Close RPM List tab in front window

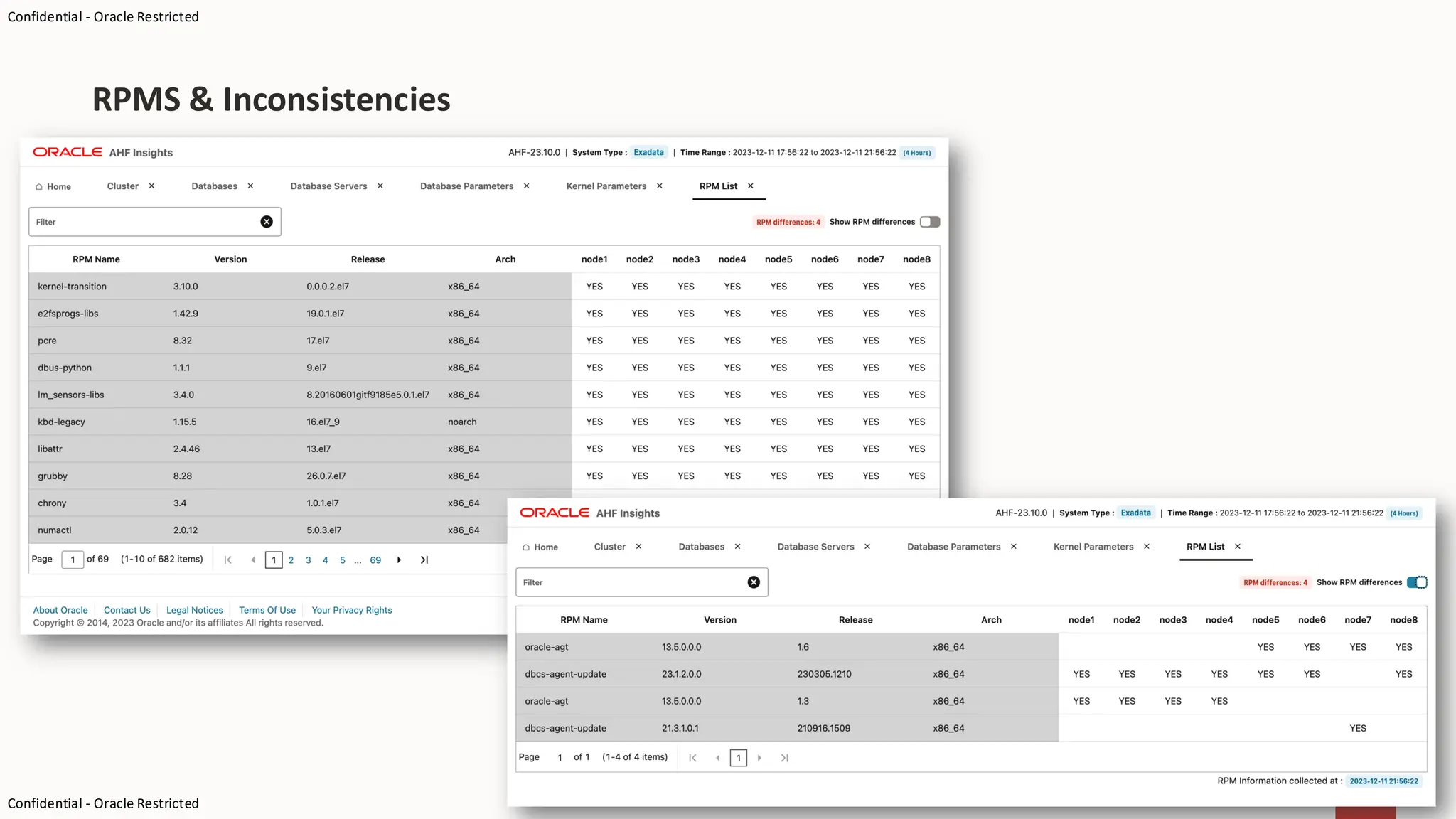click(1238, 547)
